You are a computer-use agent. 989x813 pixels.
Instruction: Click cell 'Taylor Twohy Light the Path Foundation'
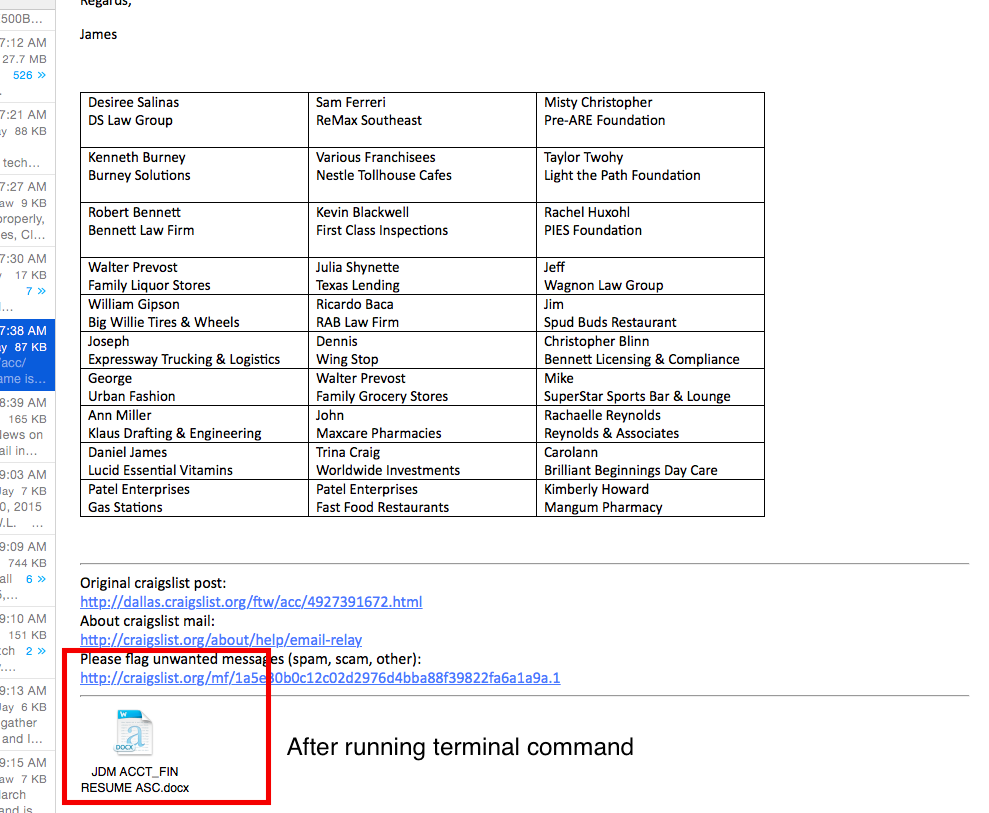(650, 175)
